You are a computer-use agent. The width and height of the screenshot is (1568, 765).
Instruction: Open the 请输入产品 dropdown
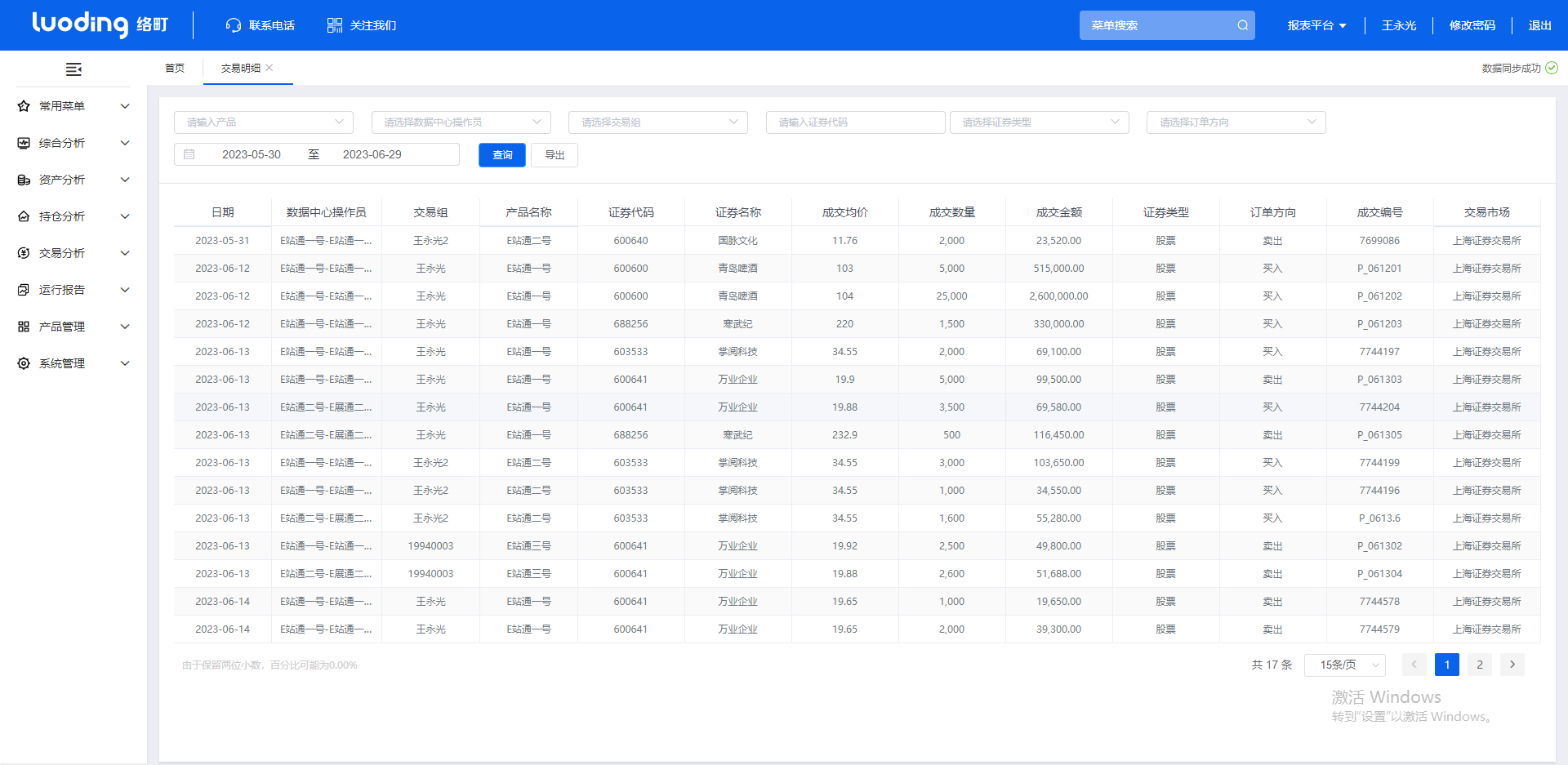click(x=264, y=122)
